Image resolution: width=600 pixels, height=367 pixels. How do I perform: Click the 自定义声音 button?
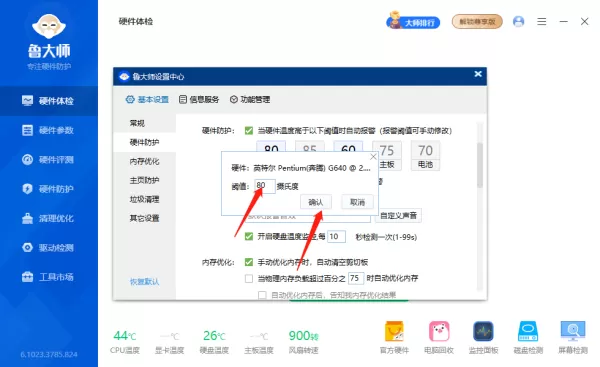pyautogui.click(x=398, y=215)
